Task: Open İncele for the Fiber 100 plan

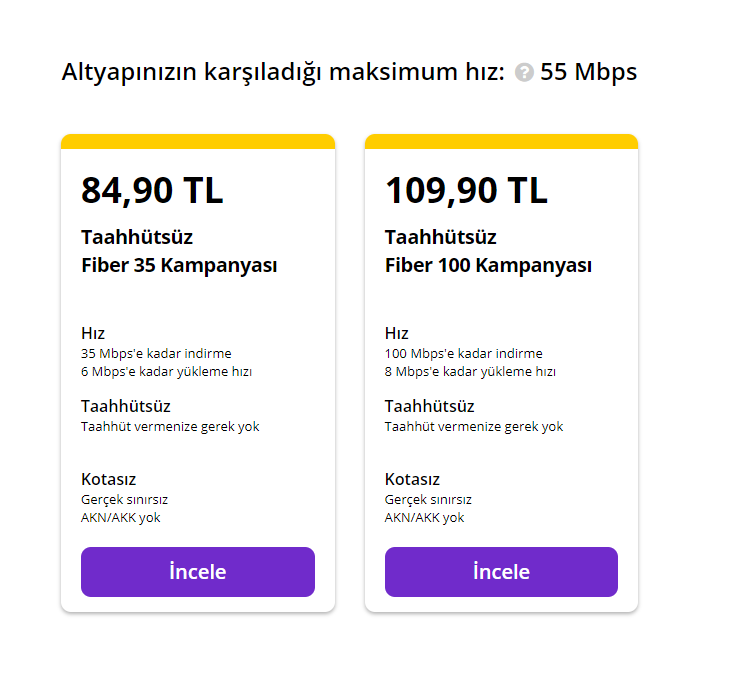Action: click(501, 572)
